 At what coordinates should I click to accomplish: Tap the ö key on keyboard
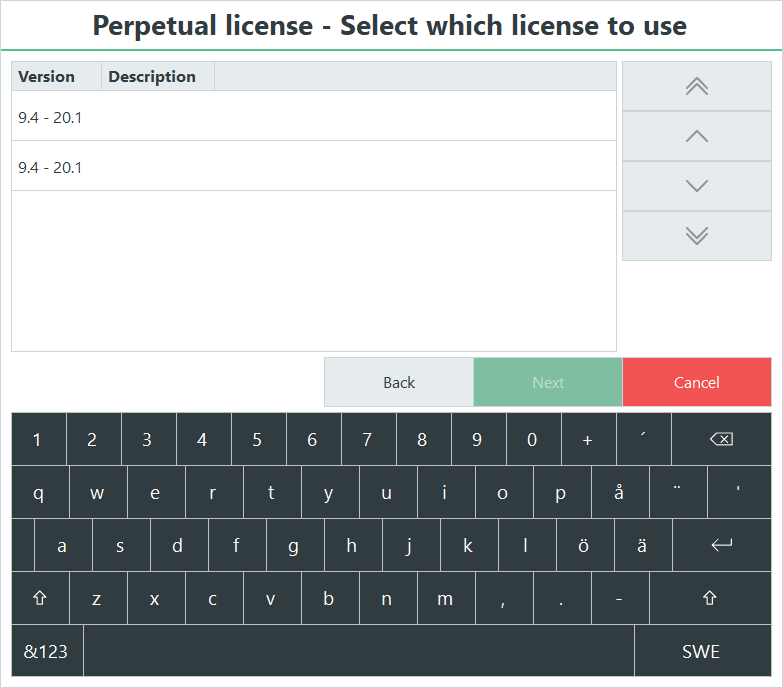(x=585, y=545)
